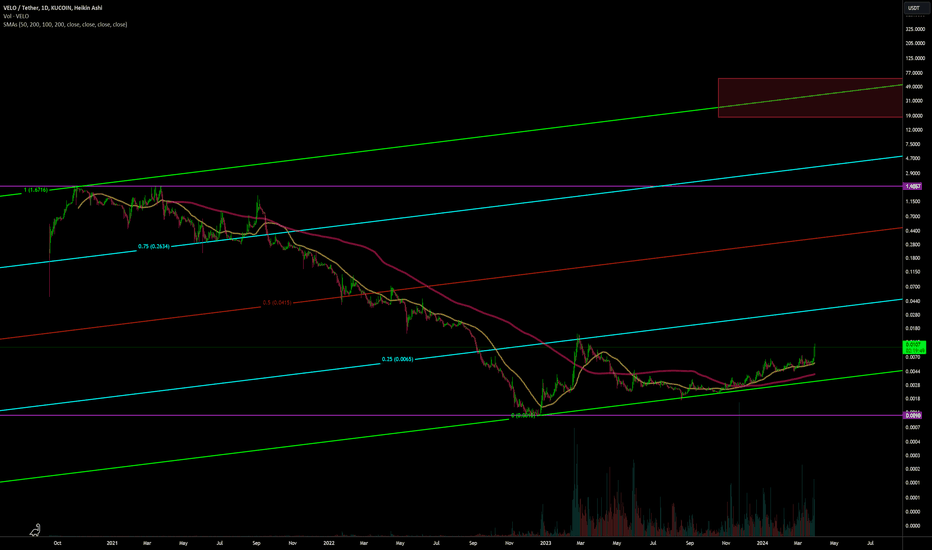Screen dimensions: 932x550
Task: Click the 31.0000 price scale label
Action: [x=915, y=101]
